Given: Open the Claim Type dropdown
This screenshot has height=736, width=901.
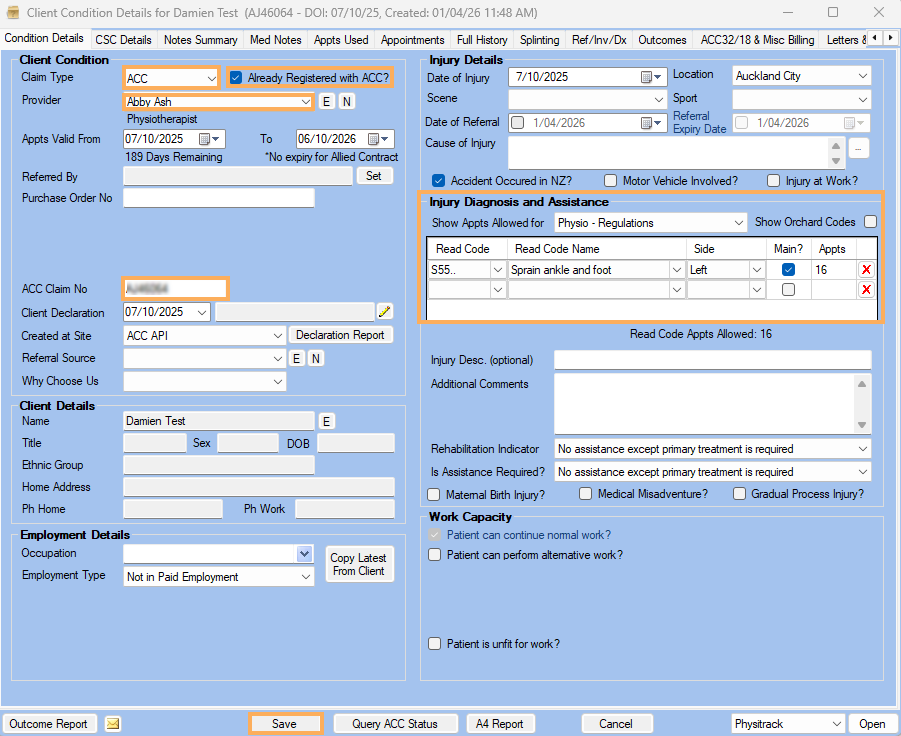Looking at the screenshot, I should 210,78.
